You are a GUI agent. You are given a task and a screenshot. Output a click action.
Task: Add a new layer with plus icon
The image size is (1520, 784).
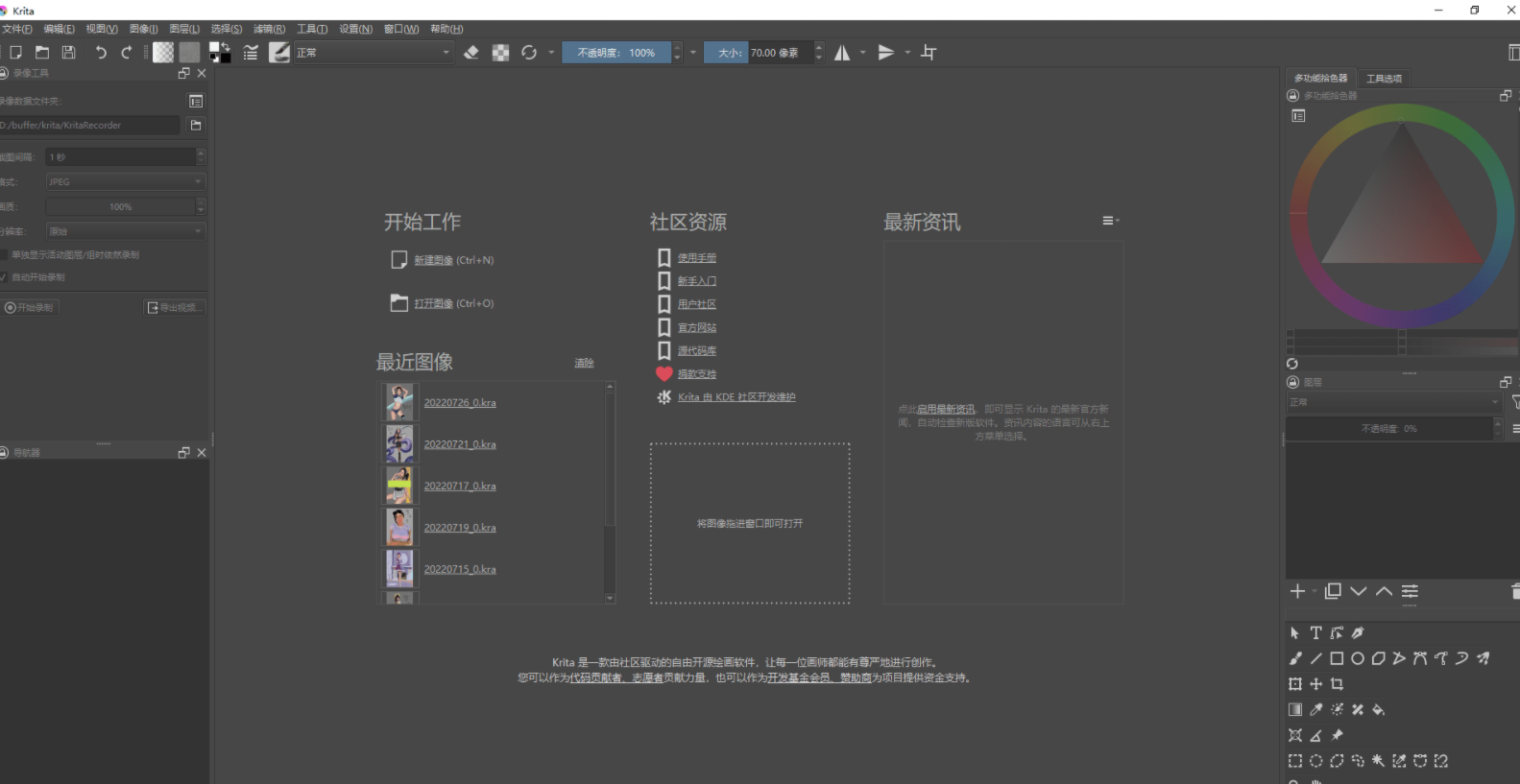point(1297,591)
